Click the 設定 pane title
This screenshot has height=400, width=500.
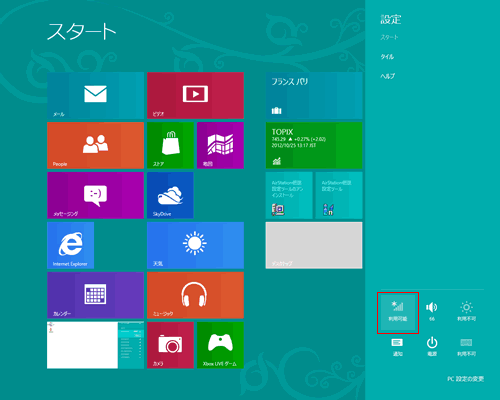[391, 19]
